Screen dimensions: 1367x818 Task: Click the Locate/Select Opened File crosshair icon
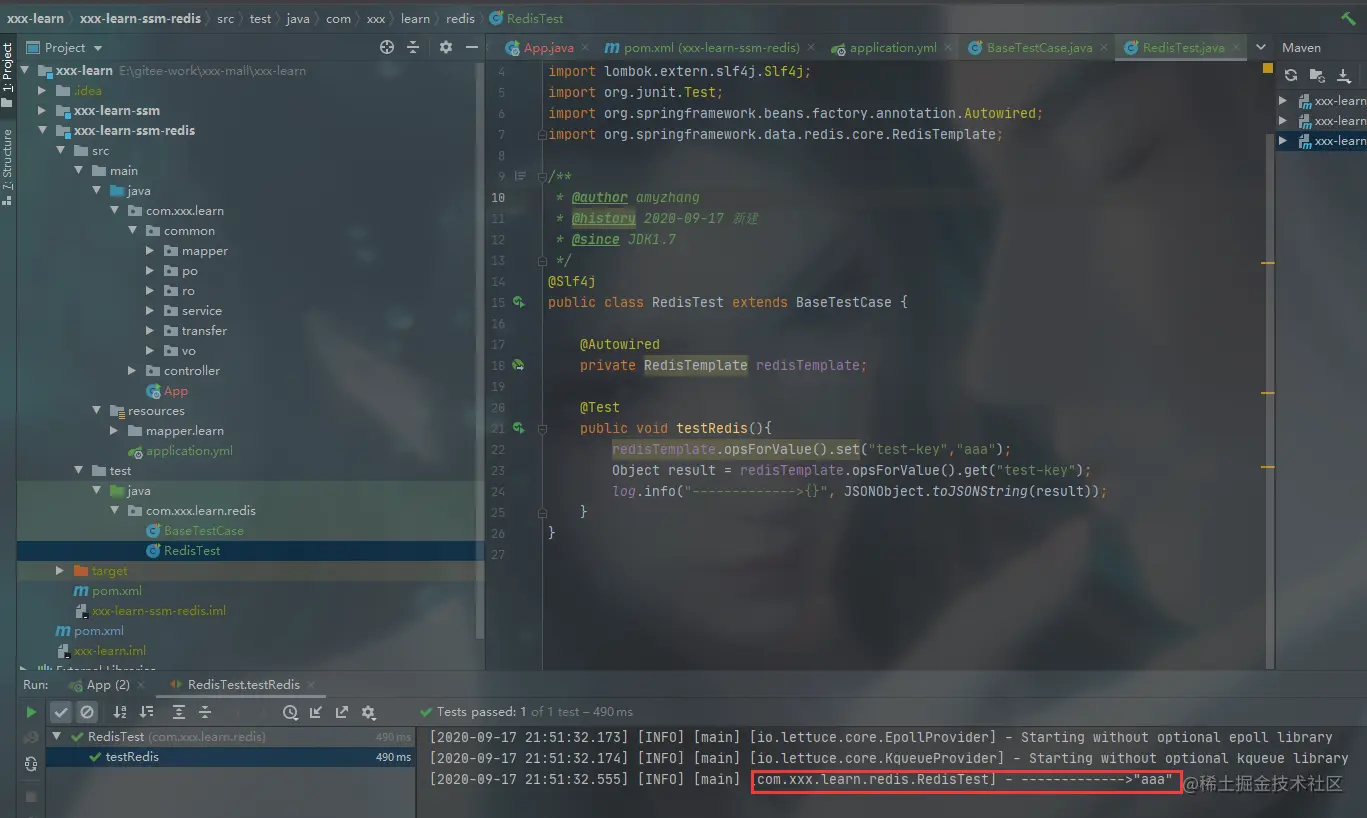point(387,47)
